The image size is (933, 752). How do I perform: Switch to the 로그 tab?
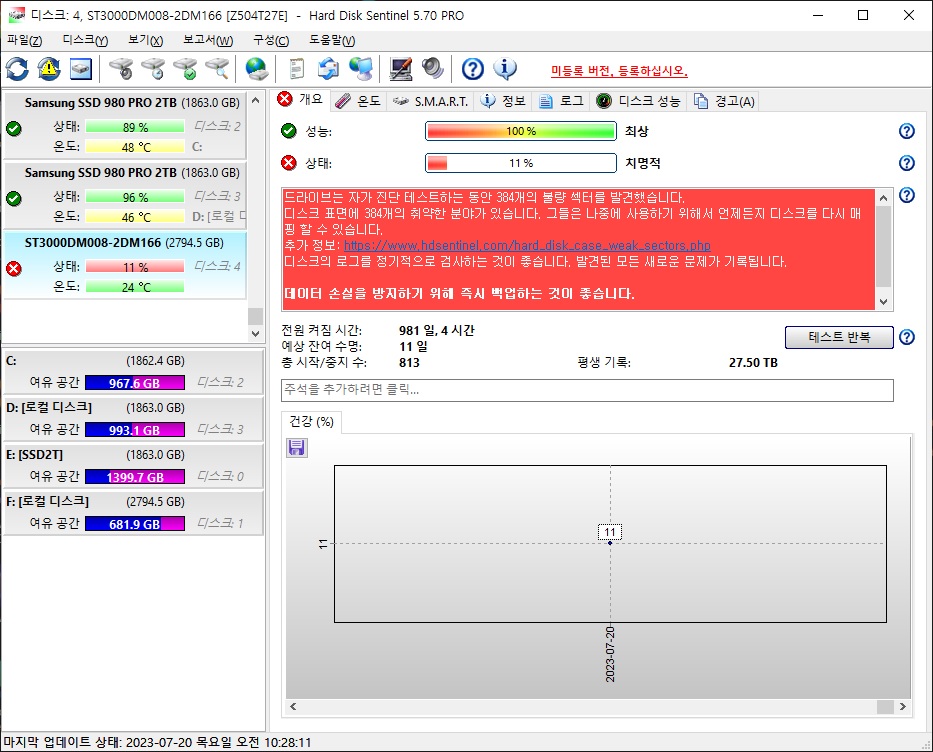point(561,102)
